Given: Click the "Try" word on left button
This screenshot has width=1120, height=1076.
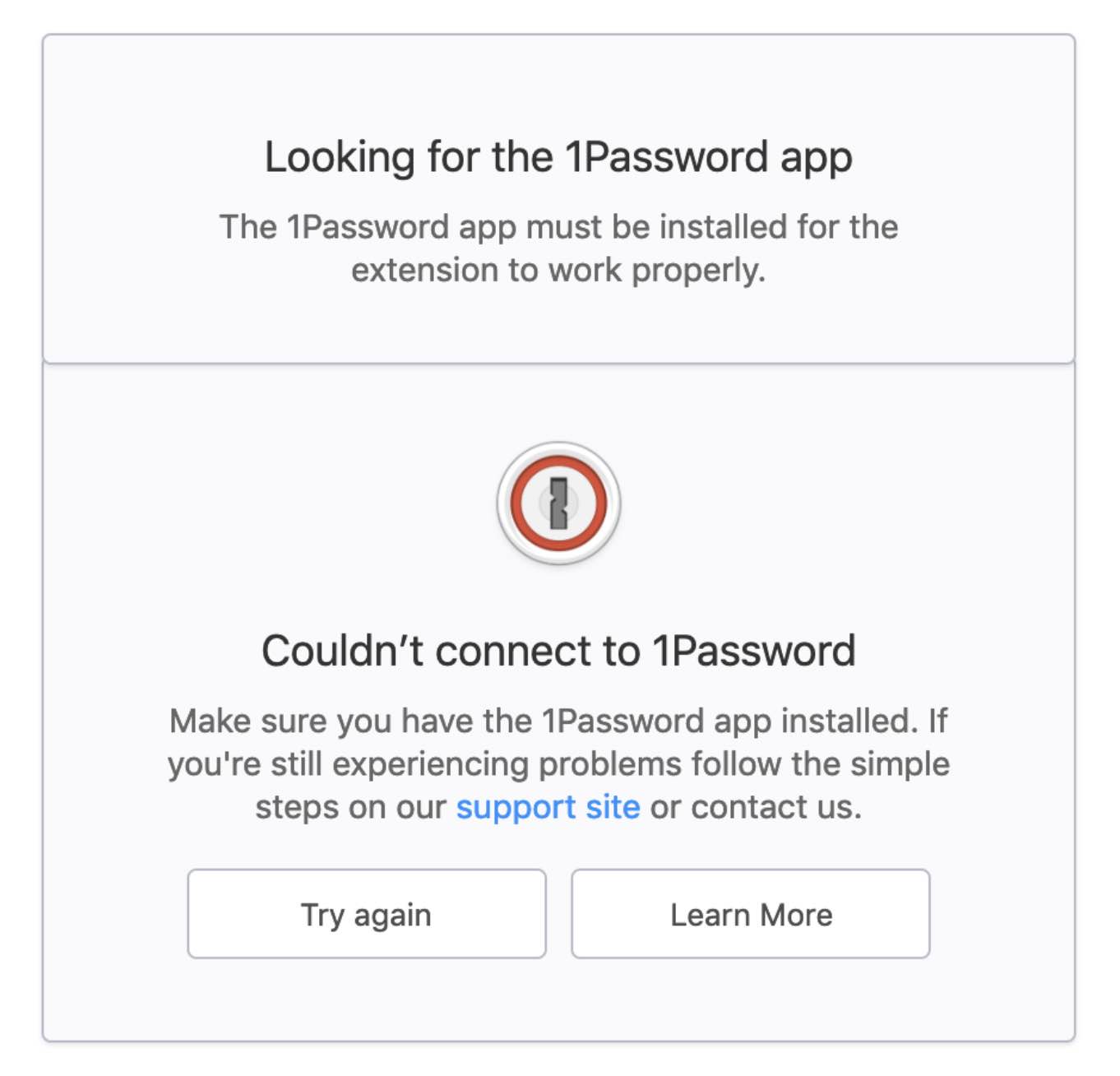Looking at the screenshot, I should tap(322, 916).
